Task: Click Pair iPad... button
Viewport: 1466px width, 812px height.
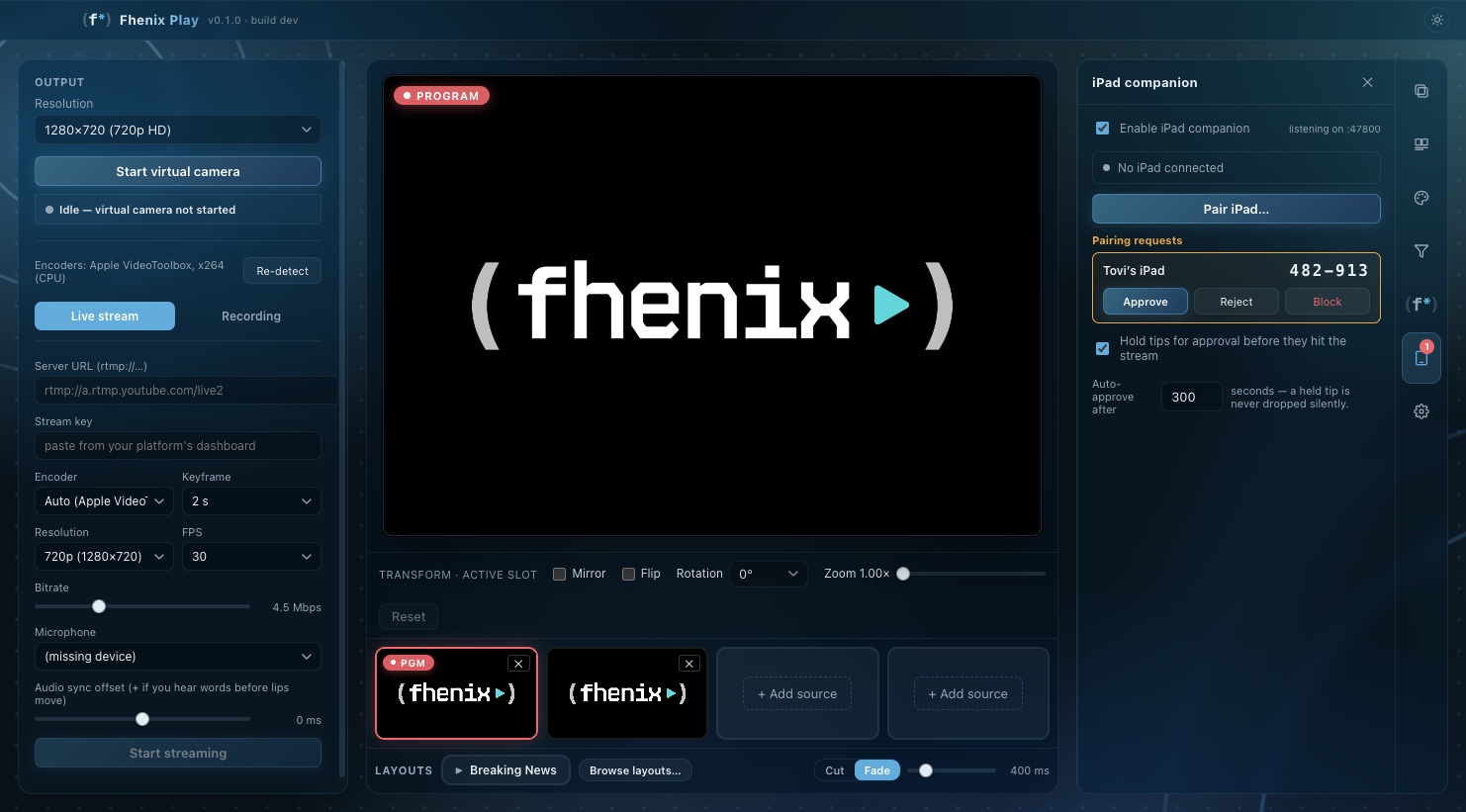Action: [x=1236, y=209]
